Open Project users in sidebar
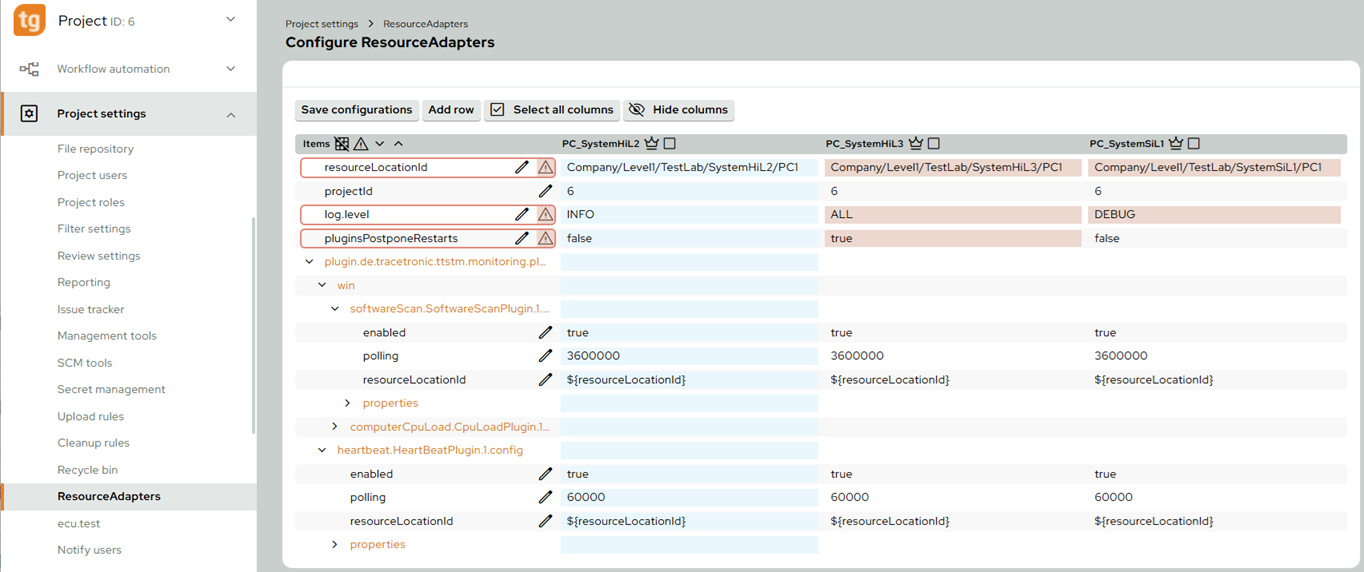 coord(92,175)
